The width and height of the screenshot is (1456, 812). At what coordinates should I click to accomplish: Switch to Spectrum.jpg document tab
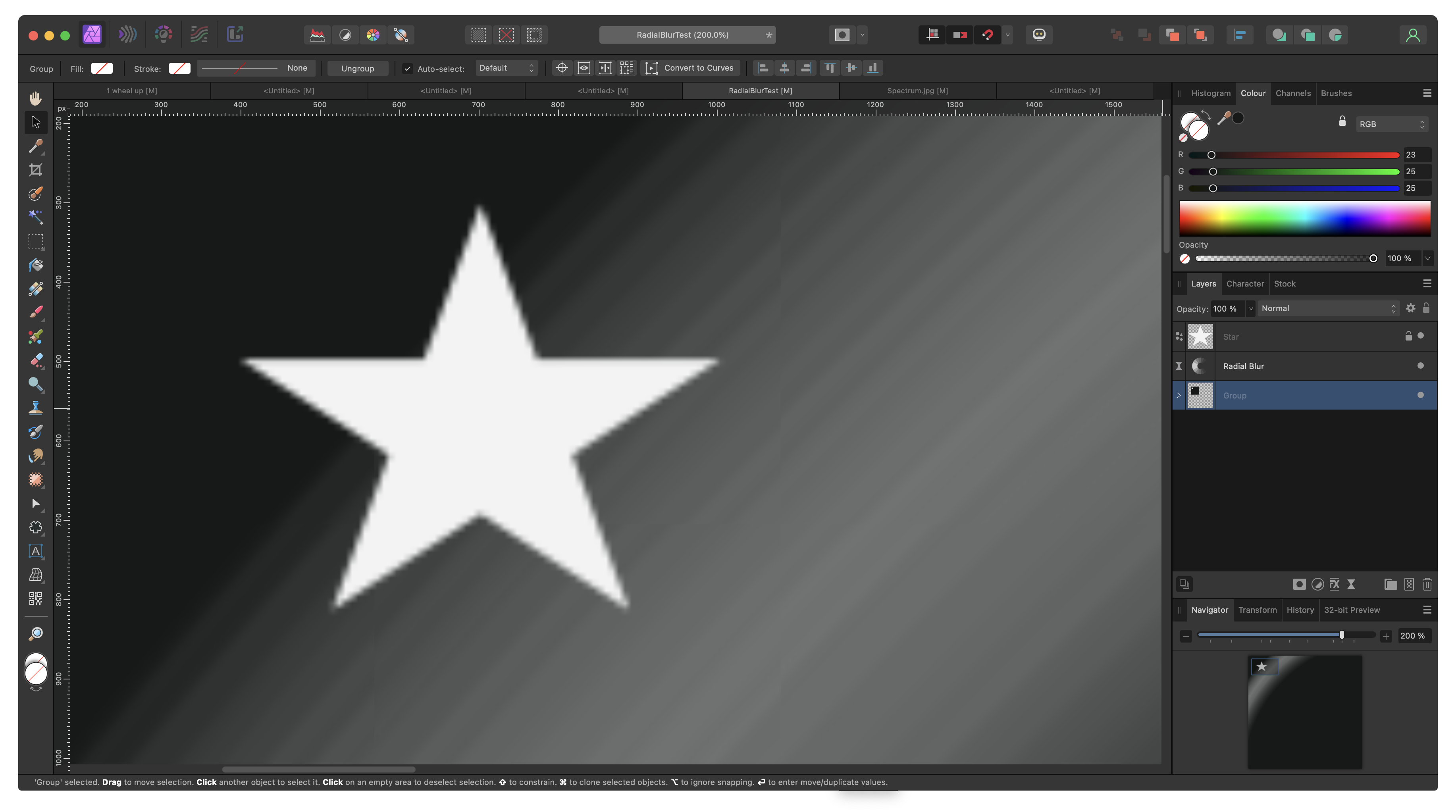[917, 90]
